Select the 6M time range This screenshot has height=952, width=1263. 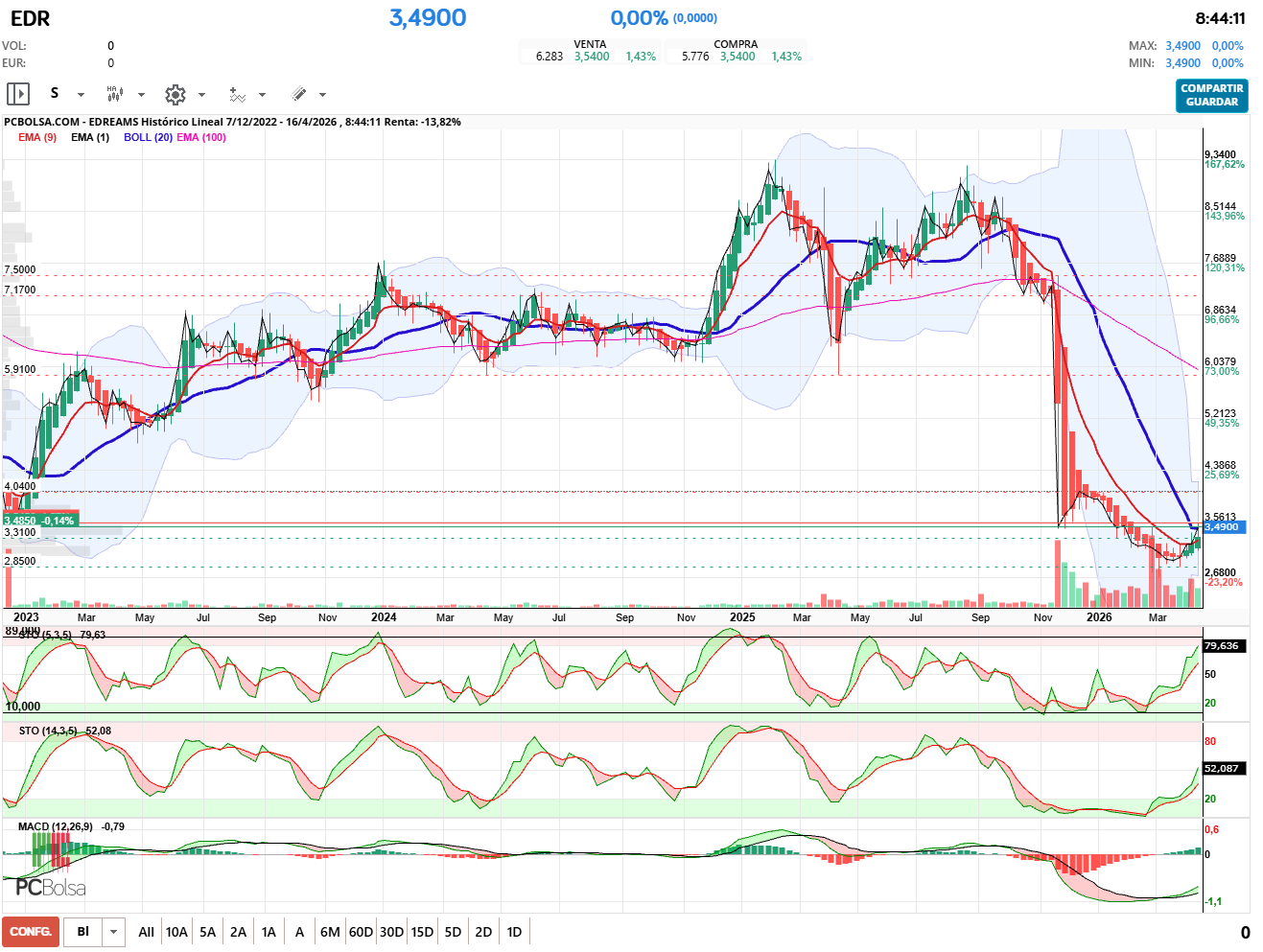330,932
